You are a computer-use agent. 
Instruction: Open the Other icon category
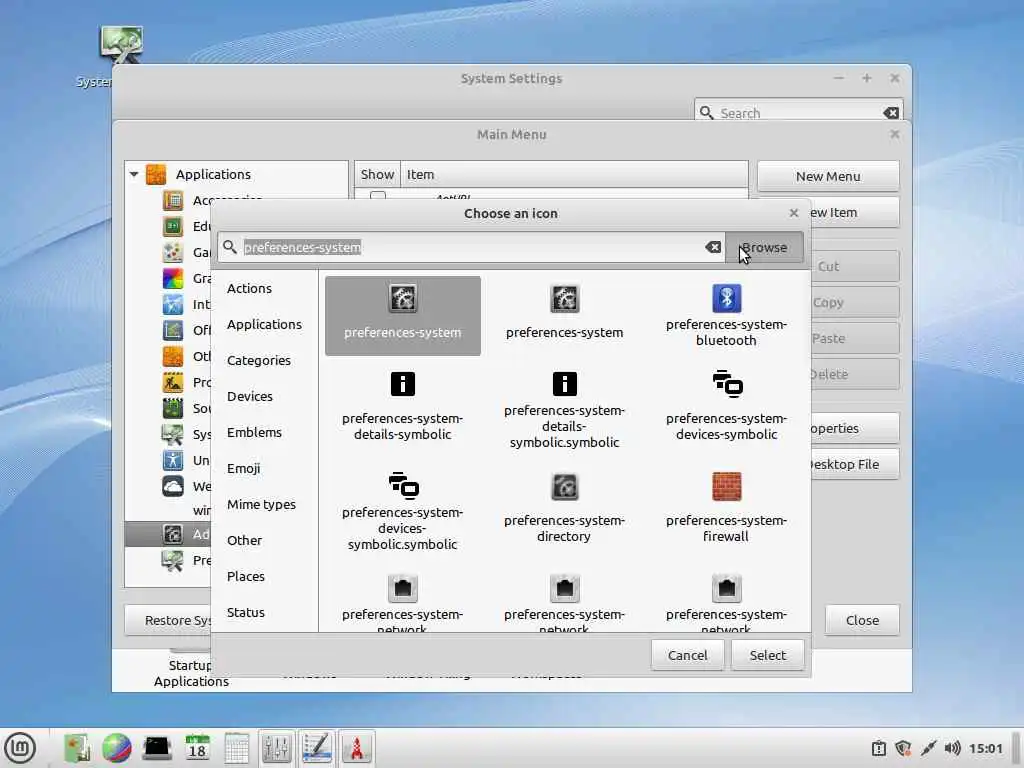pos(244,539)
